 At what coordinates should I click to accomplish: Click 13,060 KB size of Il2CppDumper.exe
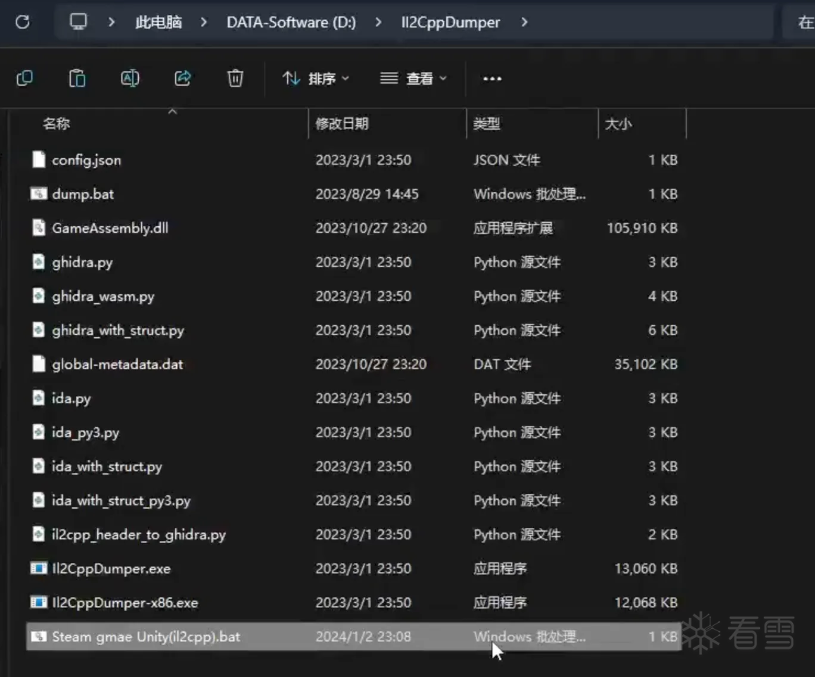[x=646, y=568]
